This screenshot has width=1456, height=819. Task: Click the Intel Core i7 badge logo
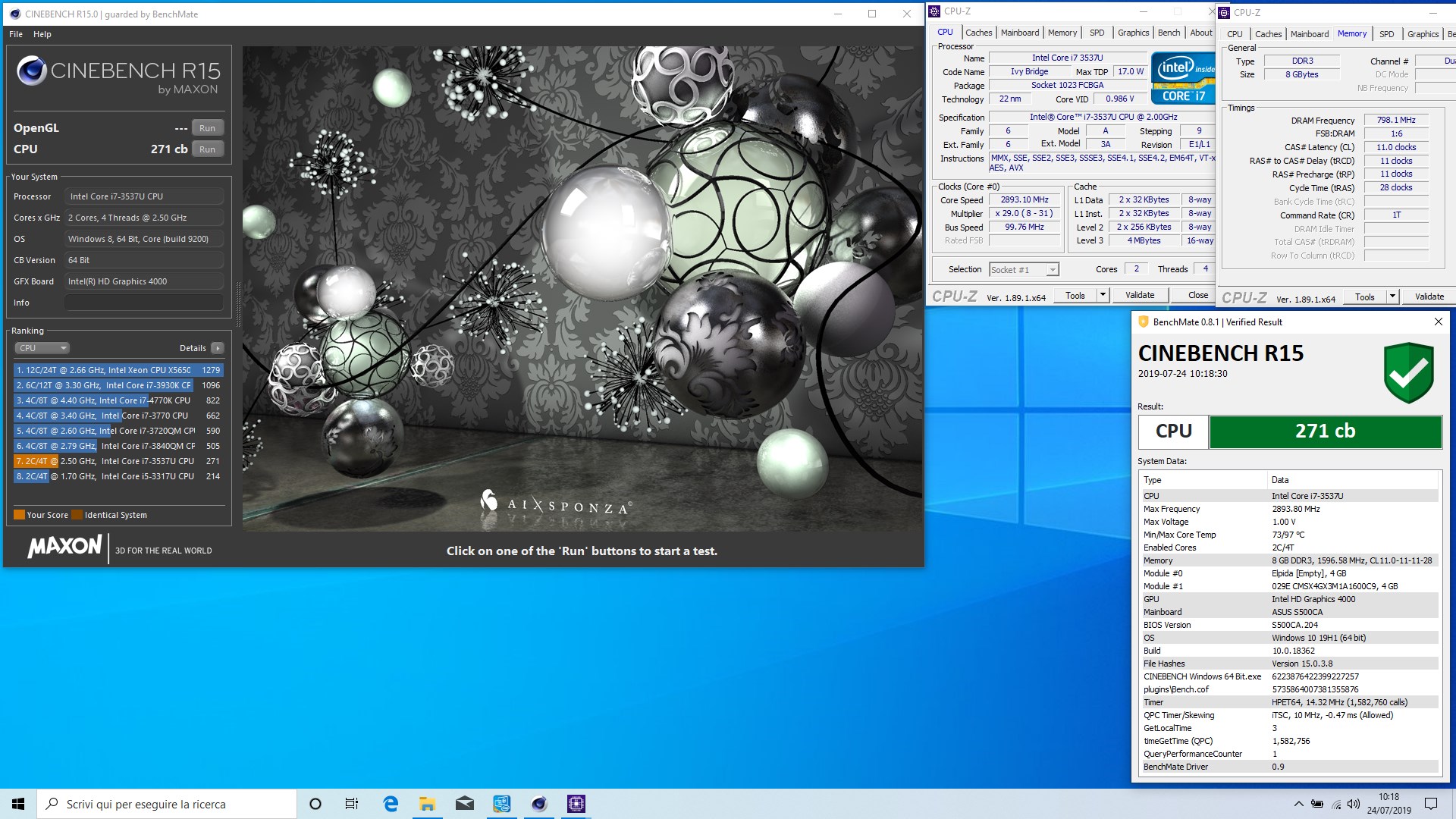(1183, 78)
